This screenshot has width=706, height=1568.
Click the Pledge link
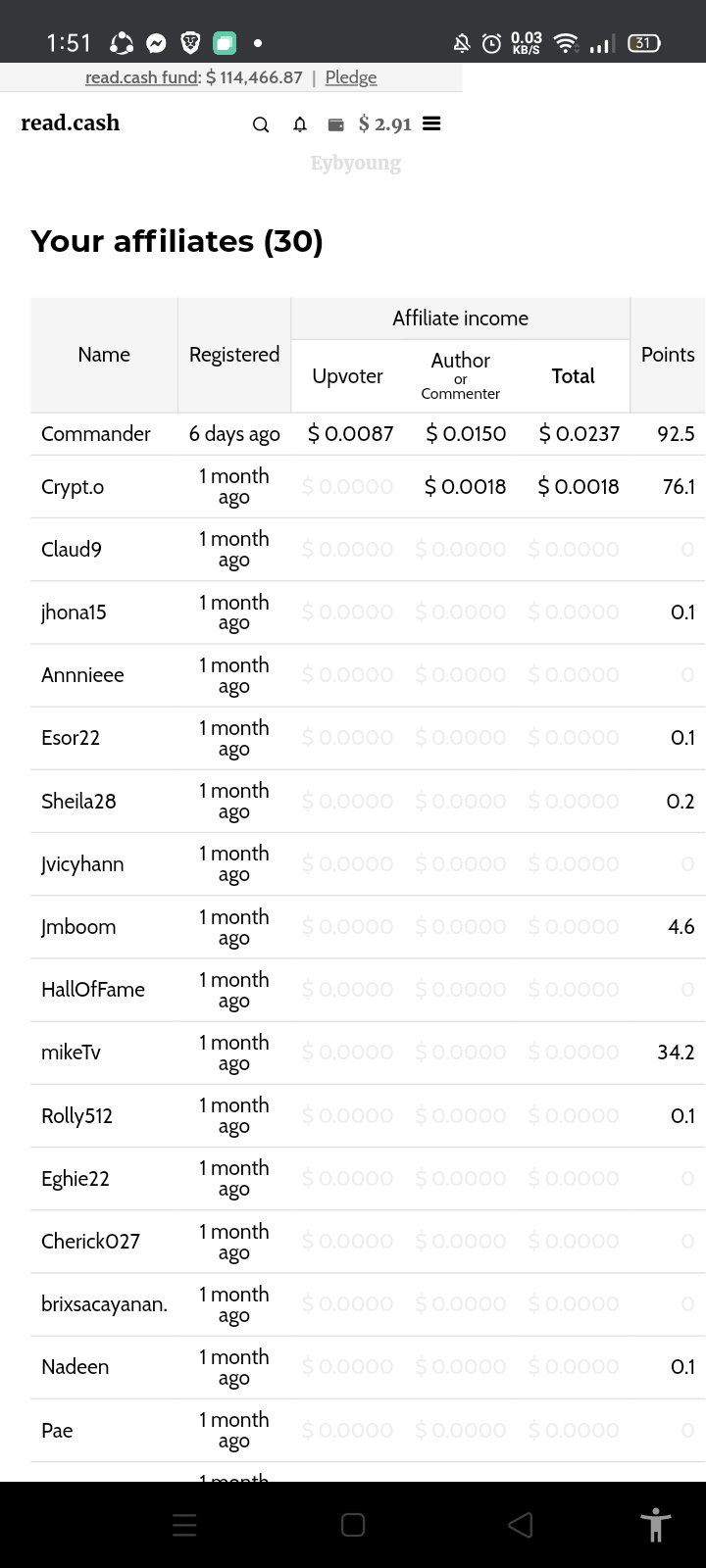tap(351, 77)
